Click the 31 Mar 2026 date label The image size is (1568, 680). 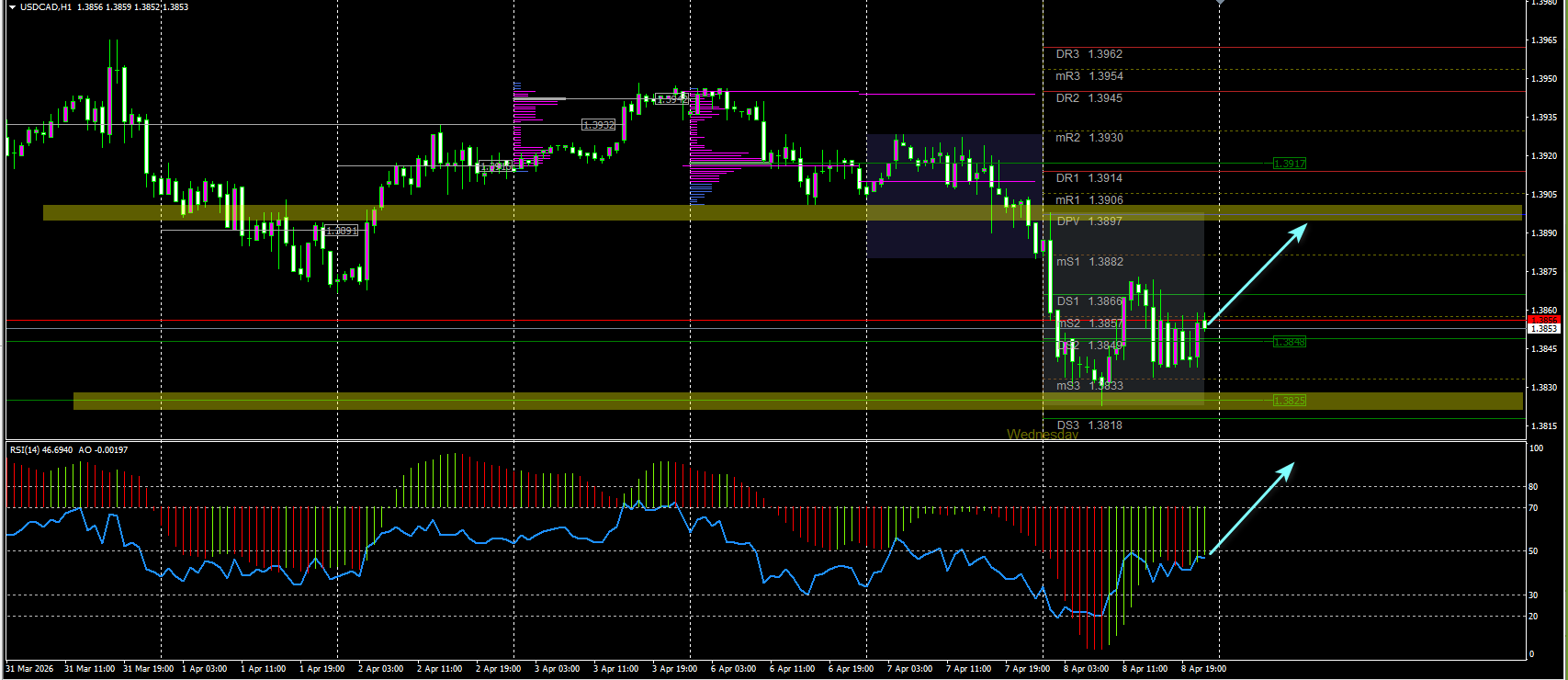[30, 669]
